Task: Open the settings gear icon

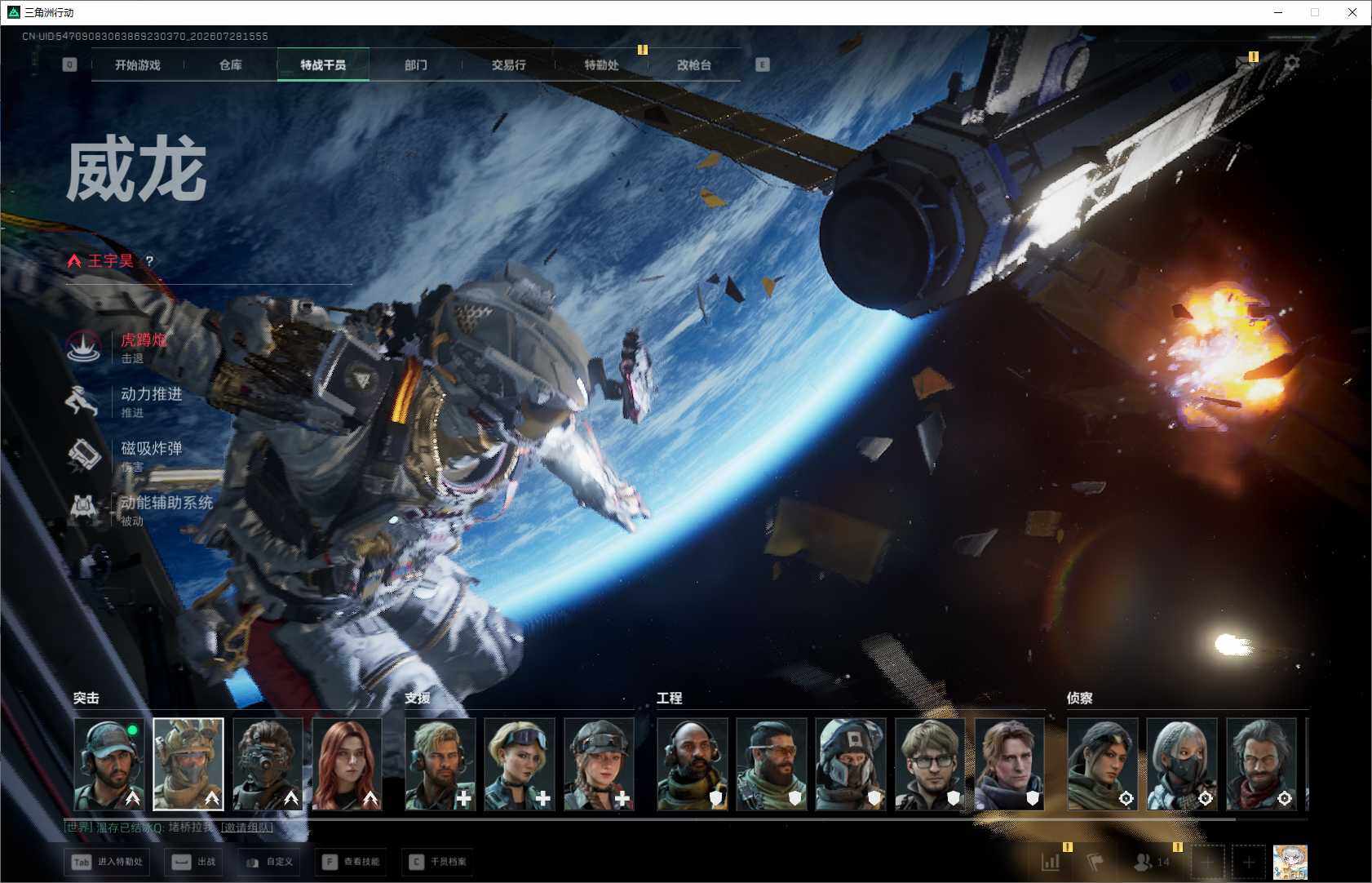Action: point(1292,63)
